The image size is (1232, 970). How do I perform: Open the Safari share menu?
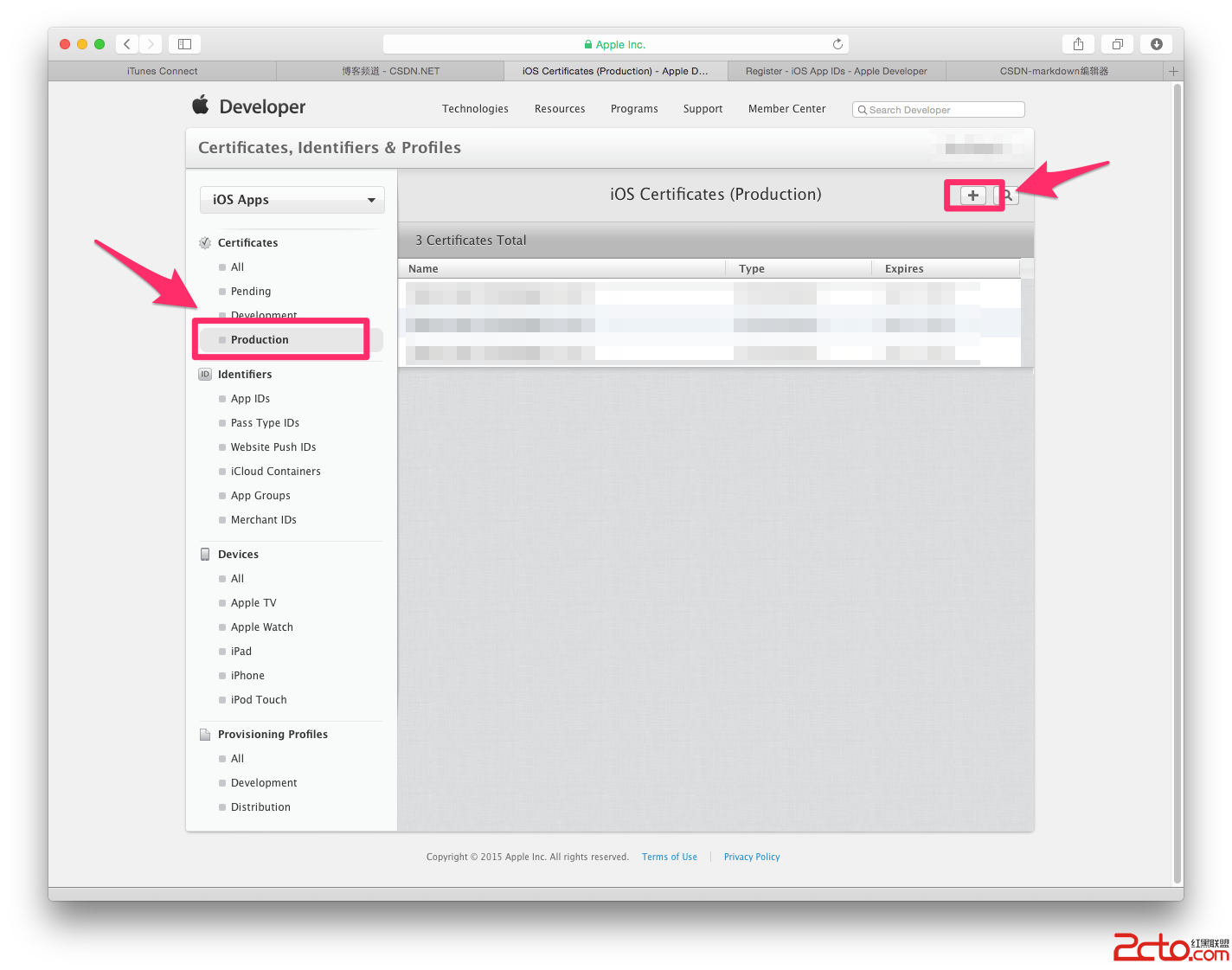[1078, 44]
